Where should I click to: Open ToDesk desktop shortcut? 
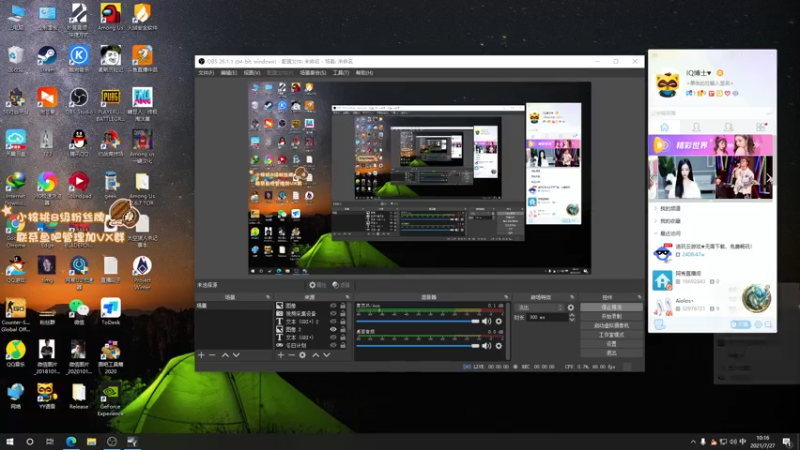pos(110,312)
